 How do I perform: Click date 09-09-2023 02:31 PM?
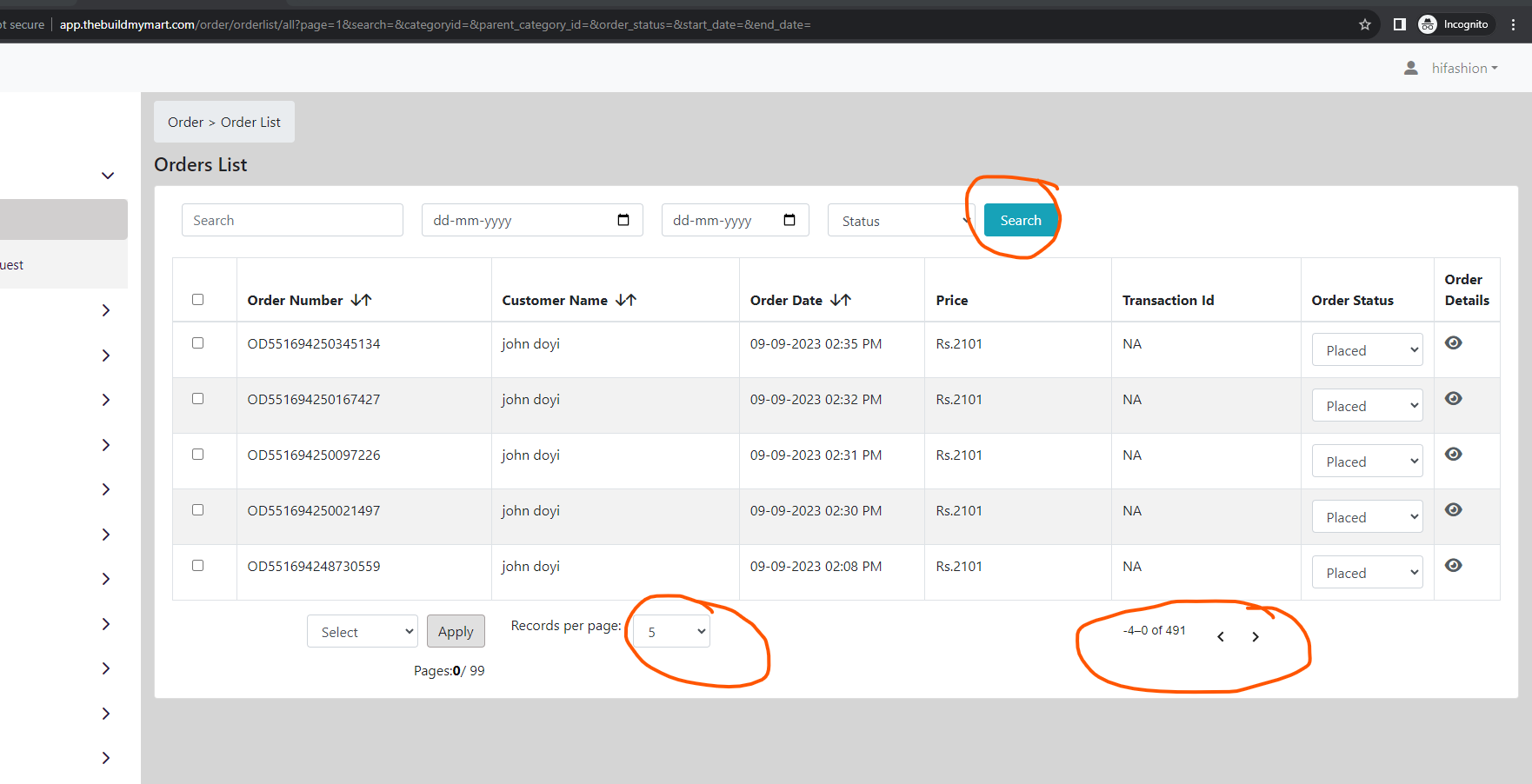(x=816, y=455)
